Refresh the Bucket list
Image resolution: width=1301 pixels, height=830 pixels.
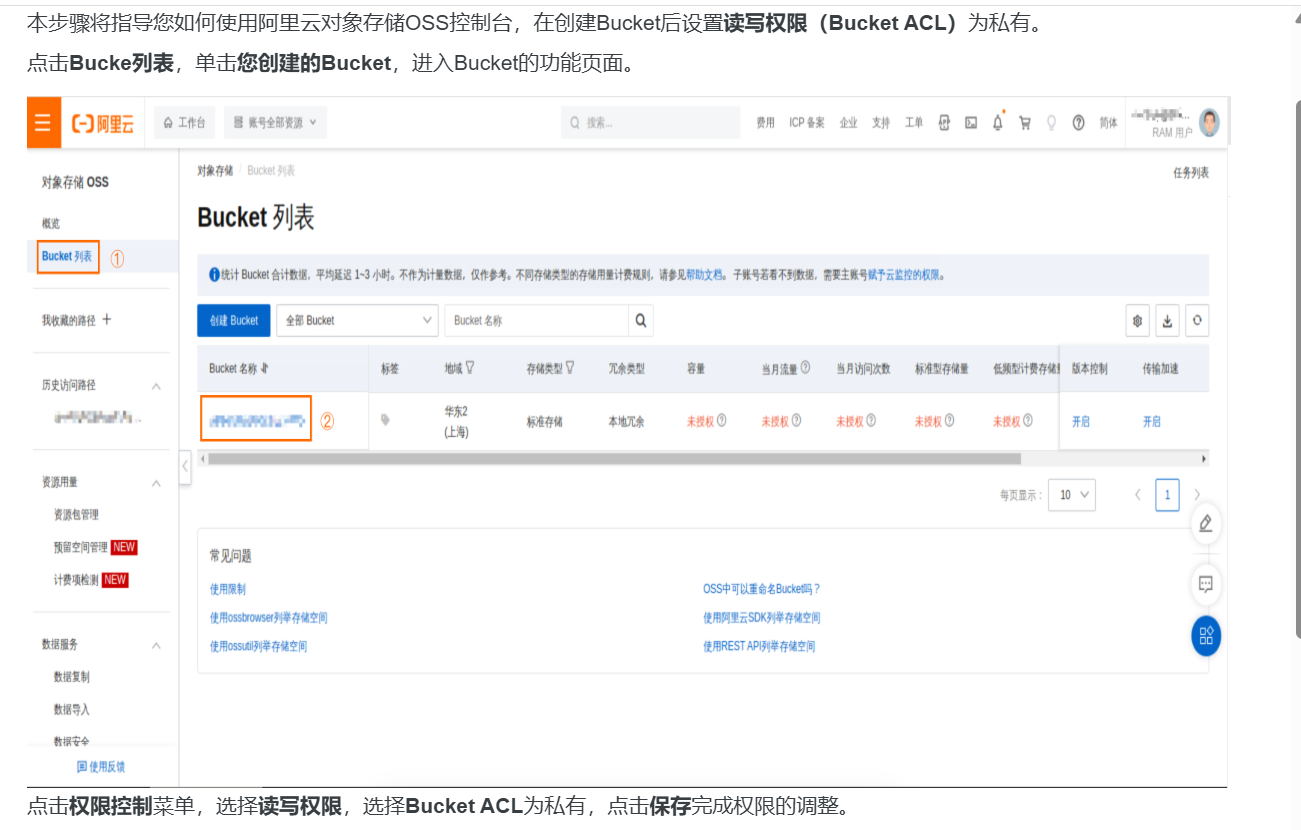1197,321
